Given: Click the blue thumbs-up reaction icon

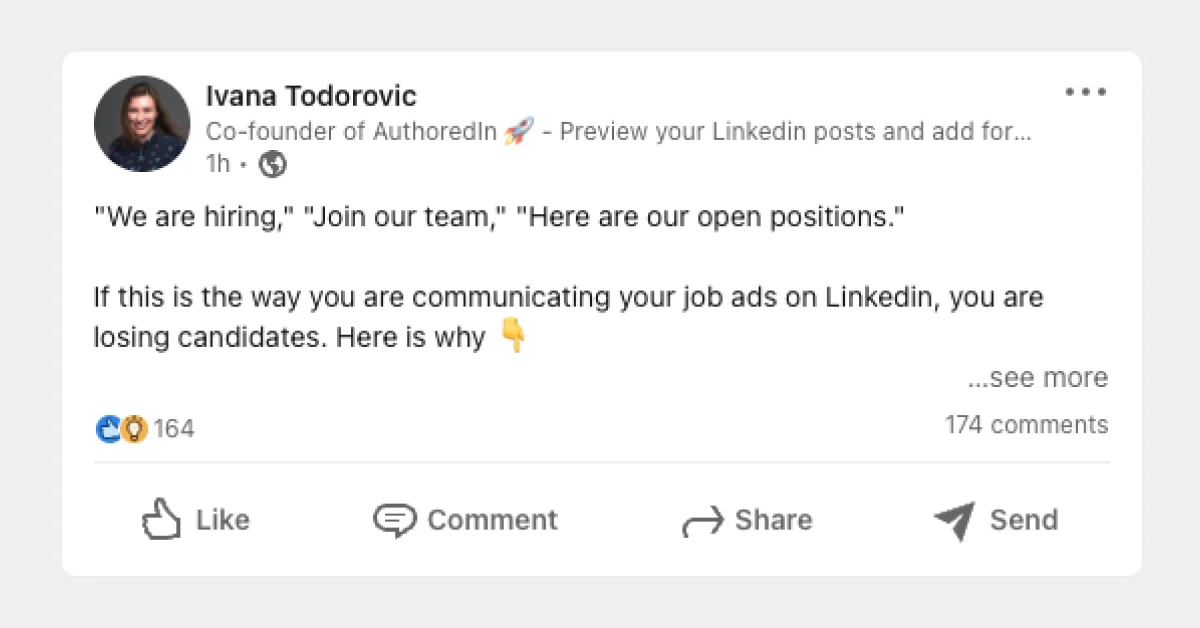Looking at the screenshot, I should point(110,428).
